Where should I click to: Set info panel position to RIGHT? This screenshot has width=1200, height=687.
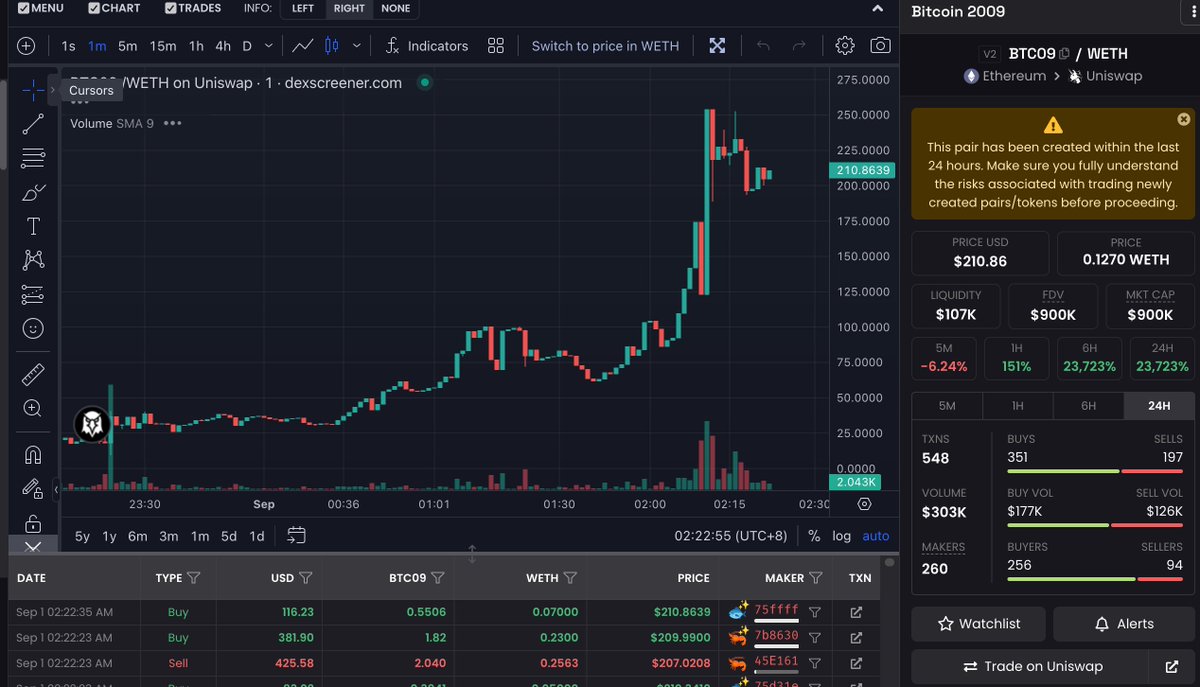pyautogui.click(x=349, y=8)
